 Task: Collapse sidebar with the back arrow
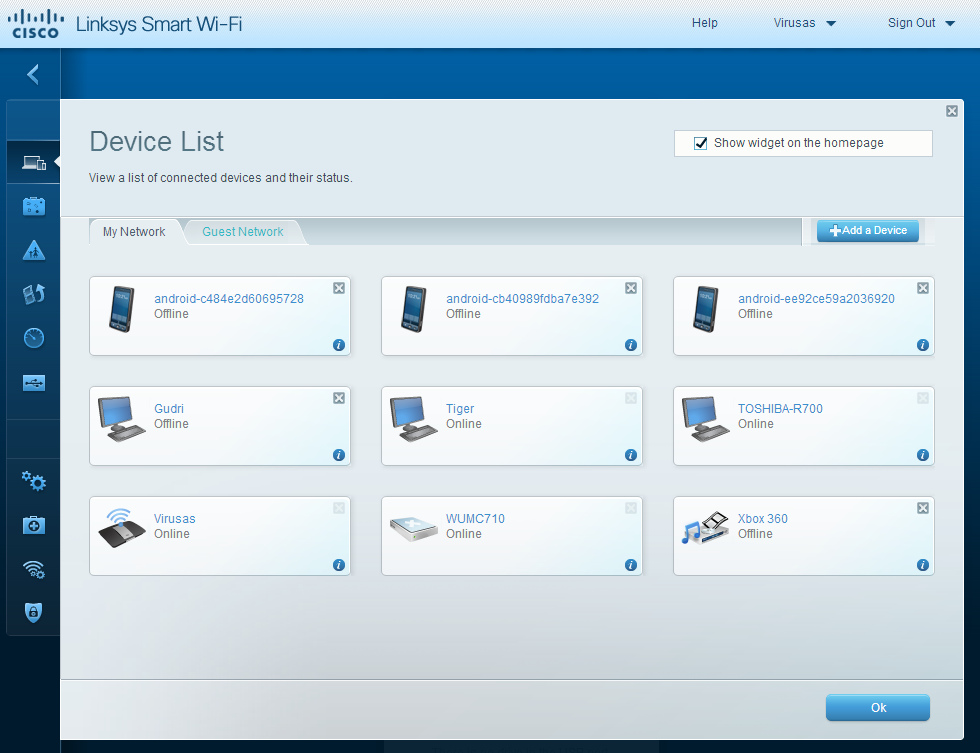(33, 74)
